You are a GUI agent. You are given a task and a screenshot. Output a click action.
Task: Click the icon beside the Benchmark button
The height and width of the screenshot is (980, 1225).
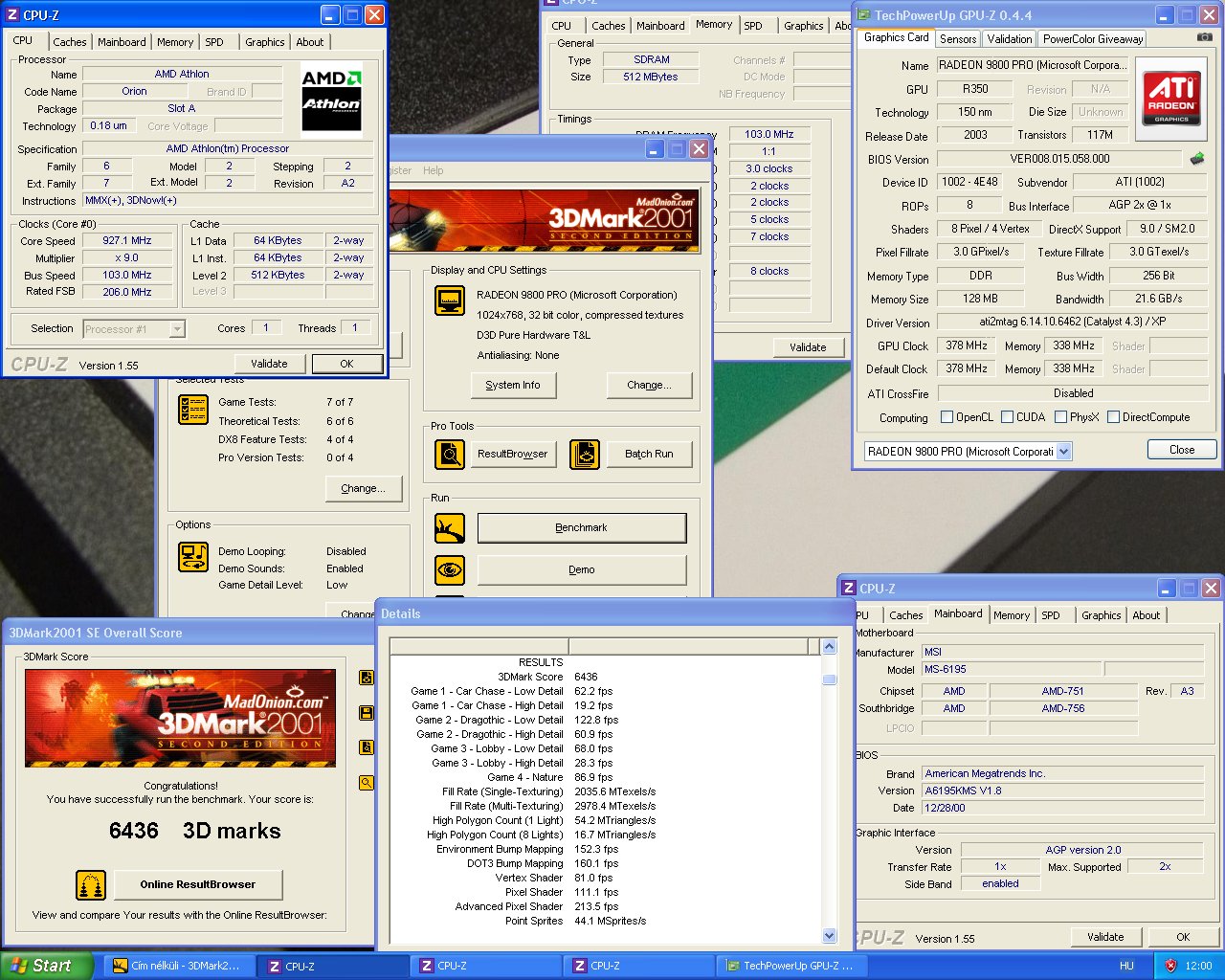450,528
